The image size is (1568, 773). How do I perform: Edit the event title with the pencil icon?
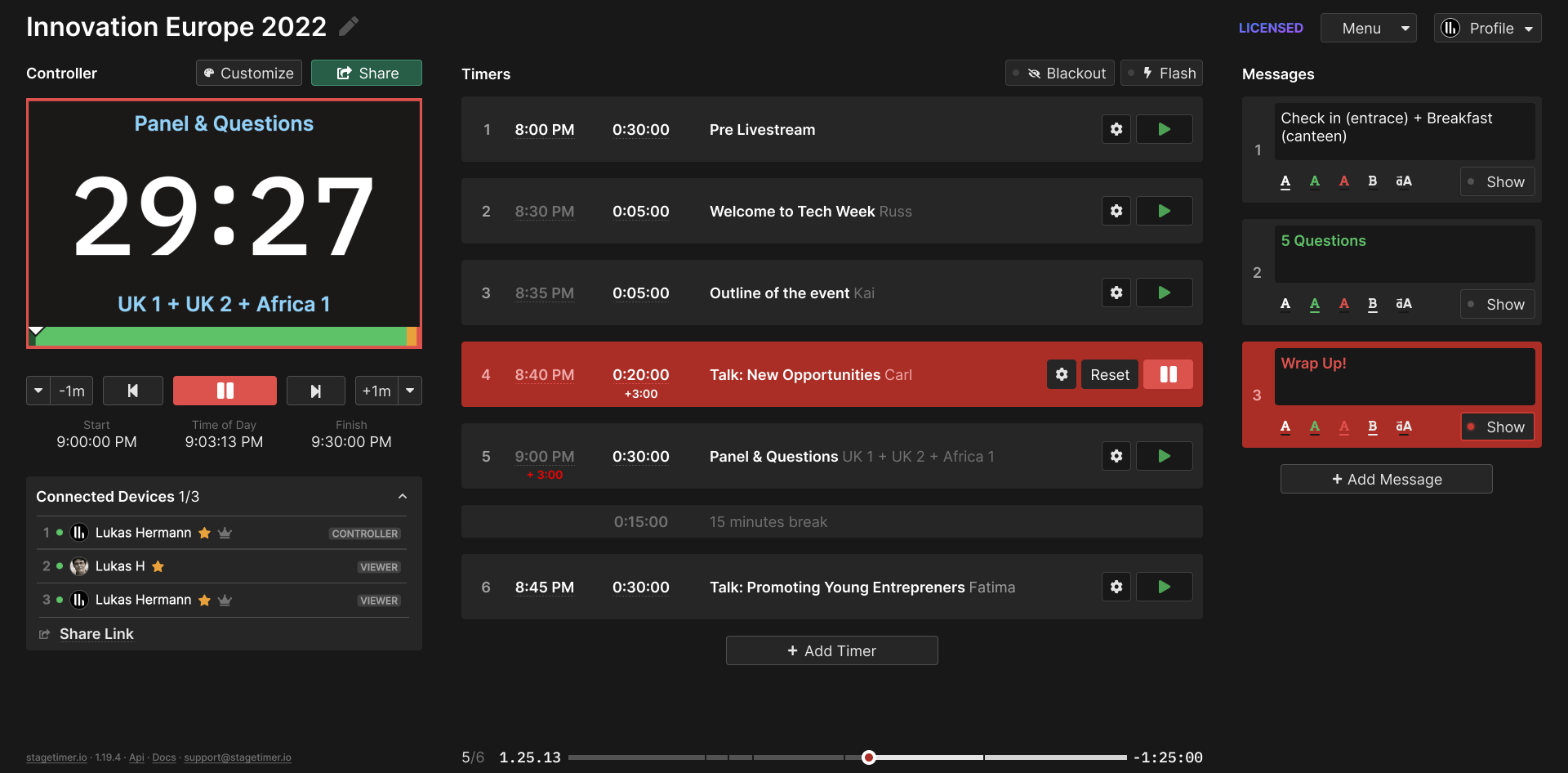[349, 26]
